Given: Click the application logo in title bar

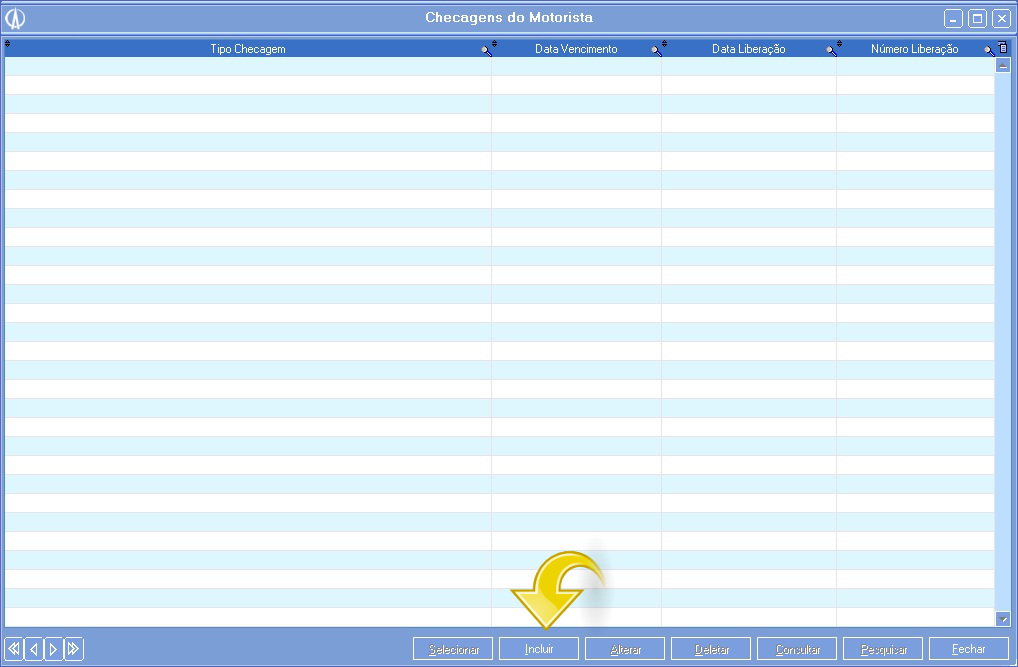Looking at the screenshot, I should pyautogui.click(x=15, y=18).
